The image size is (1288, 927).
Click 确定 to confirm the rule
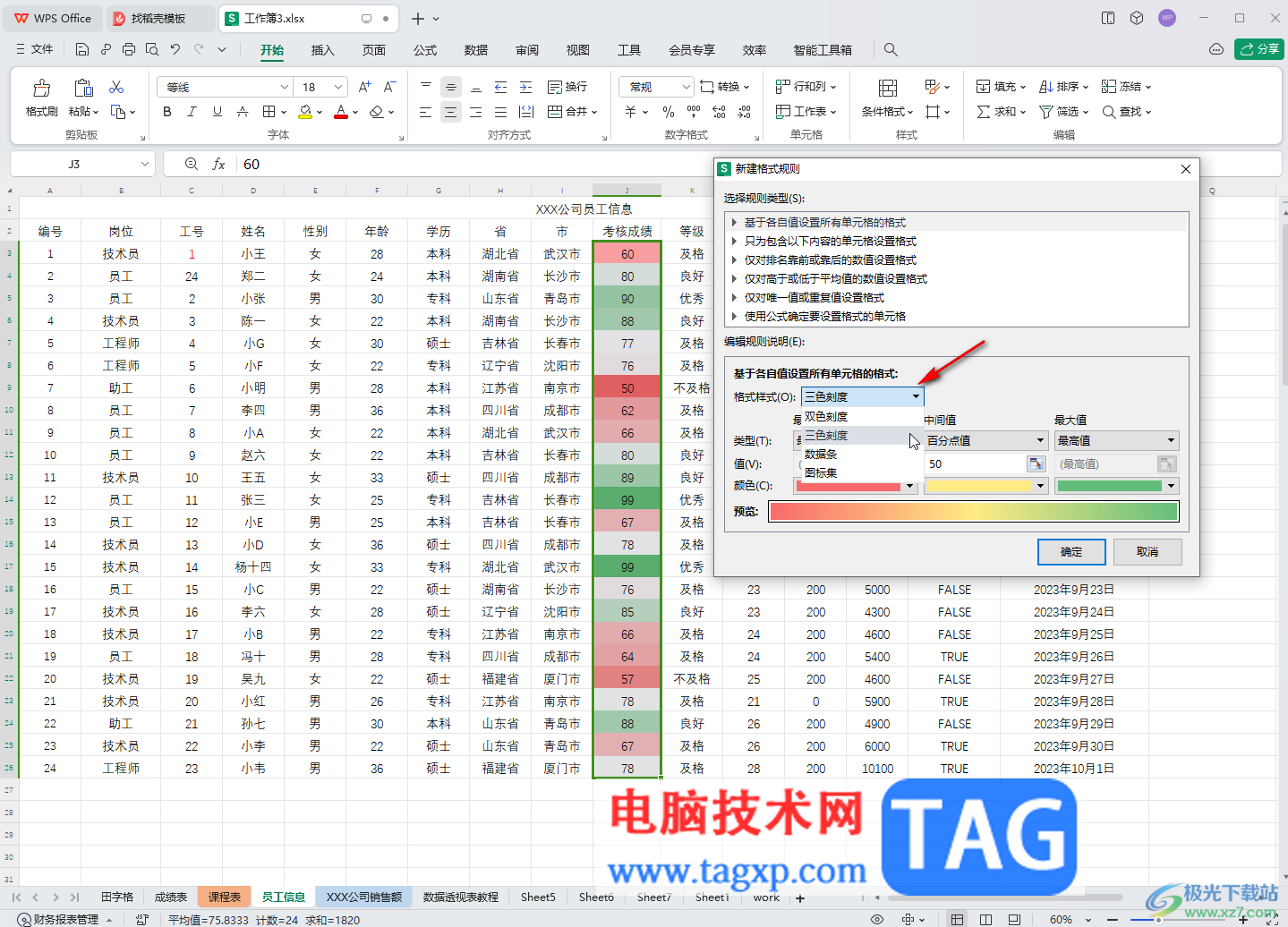pos(1071,552)
